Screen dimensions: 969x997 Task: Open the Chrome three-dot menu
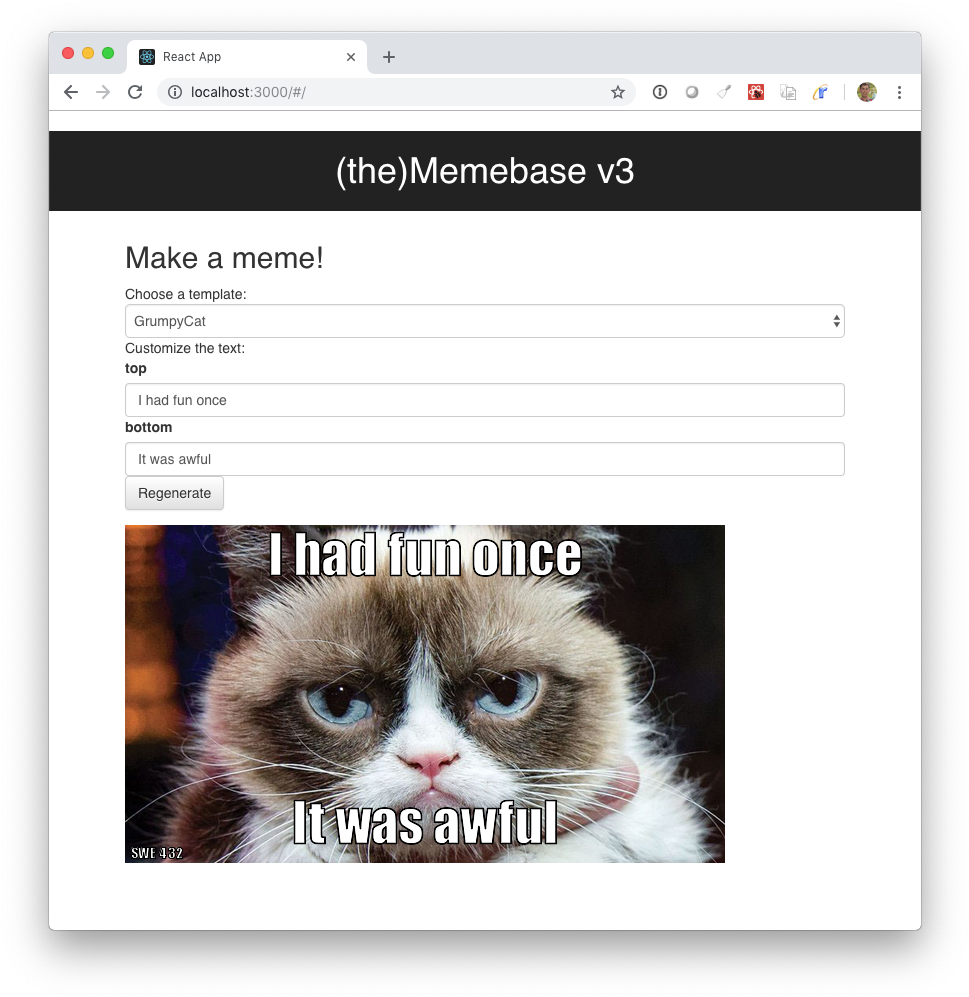click(x=899, y=93)
